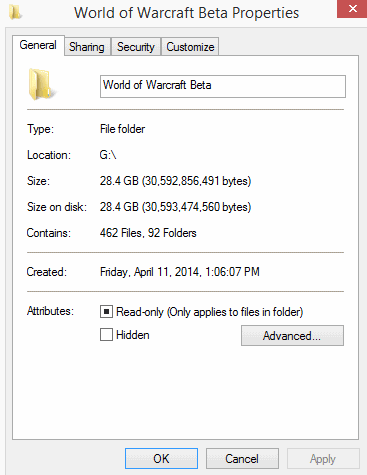Screen dimensions: 367x475
Task: Click the 'Created:' label
Action: [47, 272]
